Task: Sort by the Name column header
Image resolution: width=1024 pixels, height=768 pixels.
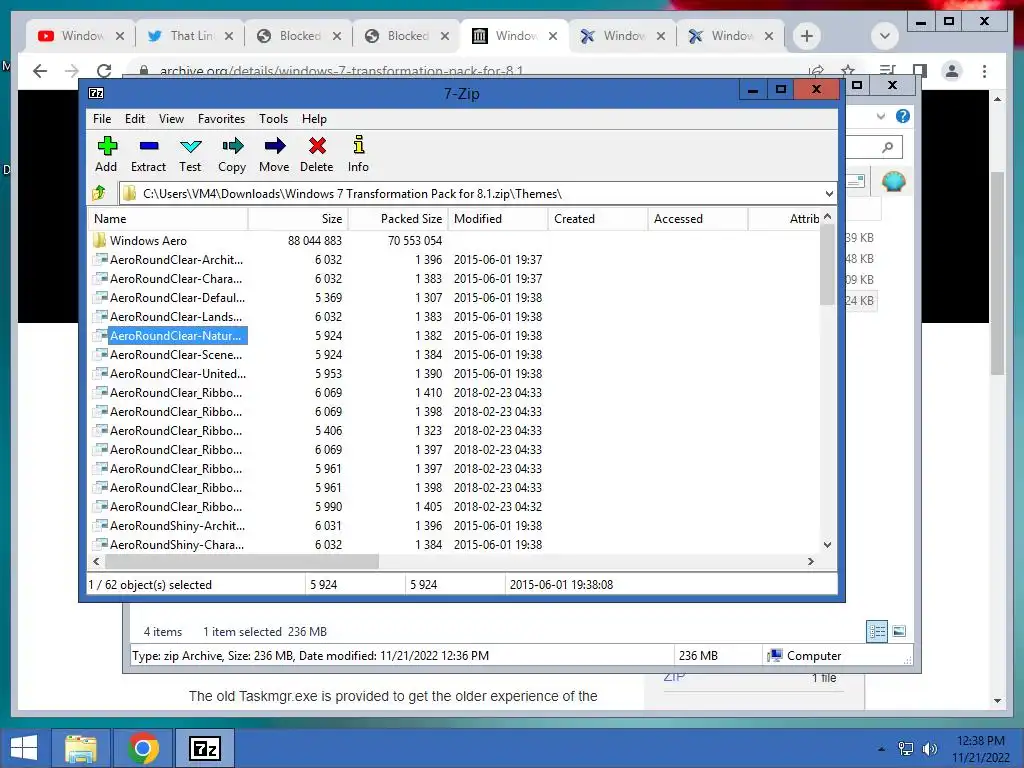Action: pyautogui.click(x=168, y=219)
